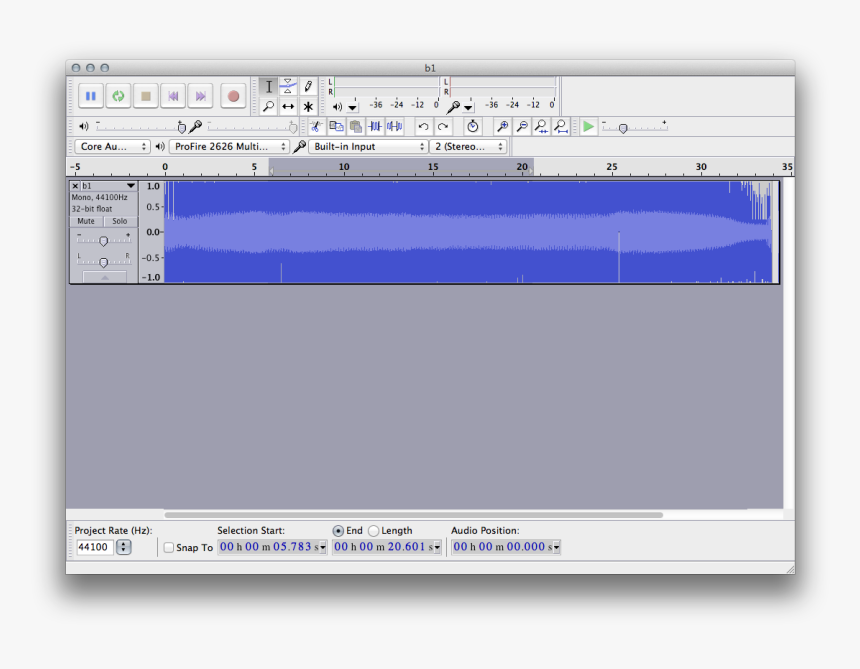Viewport: 860px width, 669px height.
Task: Start recording with the red Record button
Action: (233, 97)
